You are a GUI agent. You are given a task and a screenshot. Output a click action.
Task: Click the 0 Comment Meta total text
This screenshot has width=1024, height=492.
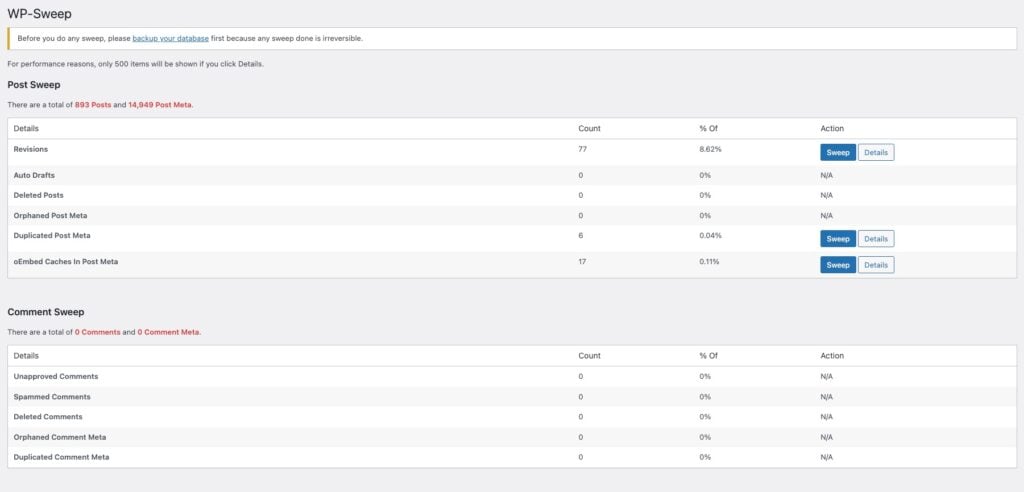click(169, 332)
